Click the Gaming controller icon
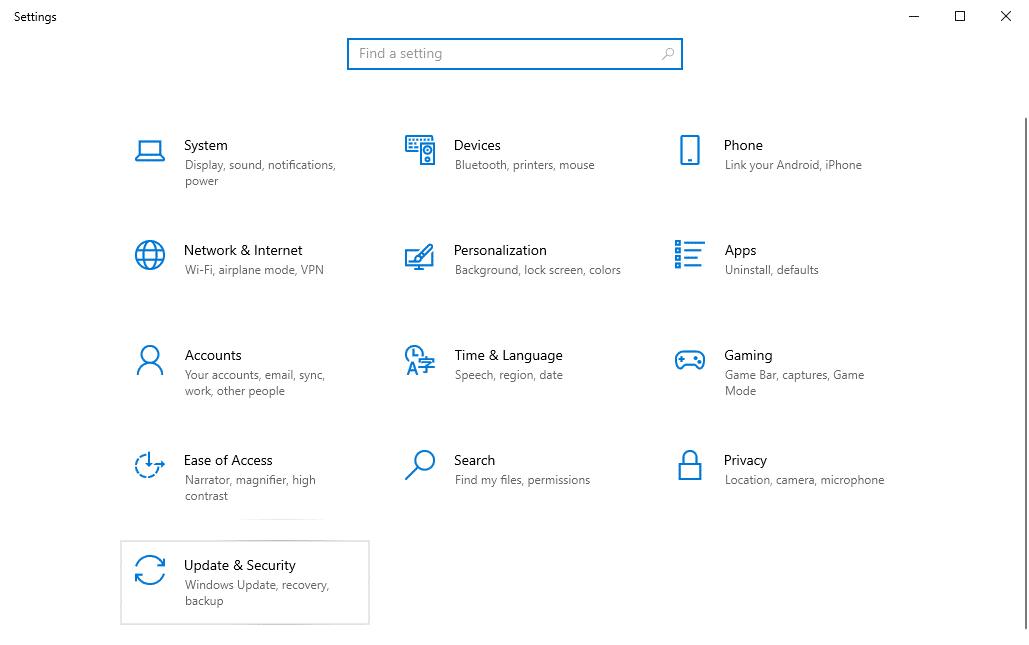The width and height of the screenshot is (1029, 645). click(x=689, y=360)
